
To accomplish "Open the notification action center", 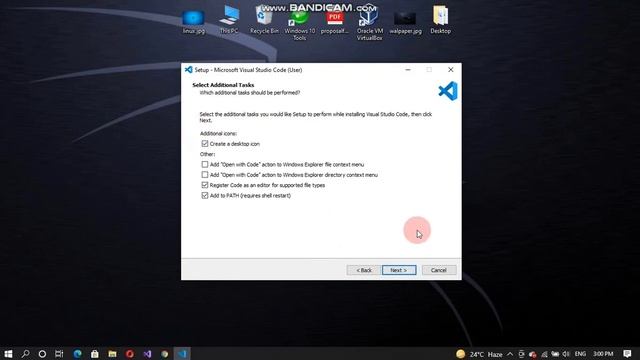I will (x=627, y=354).
